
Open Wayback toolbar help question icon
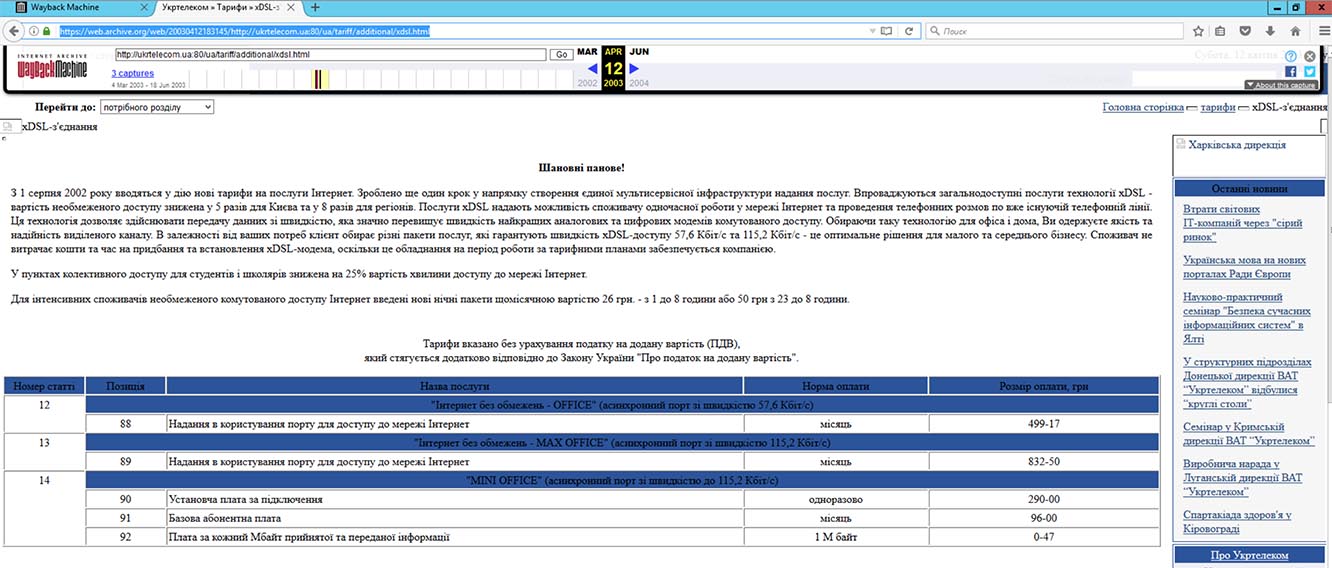(1291, 57)
